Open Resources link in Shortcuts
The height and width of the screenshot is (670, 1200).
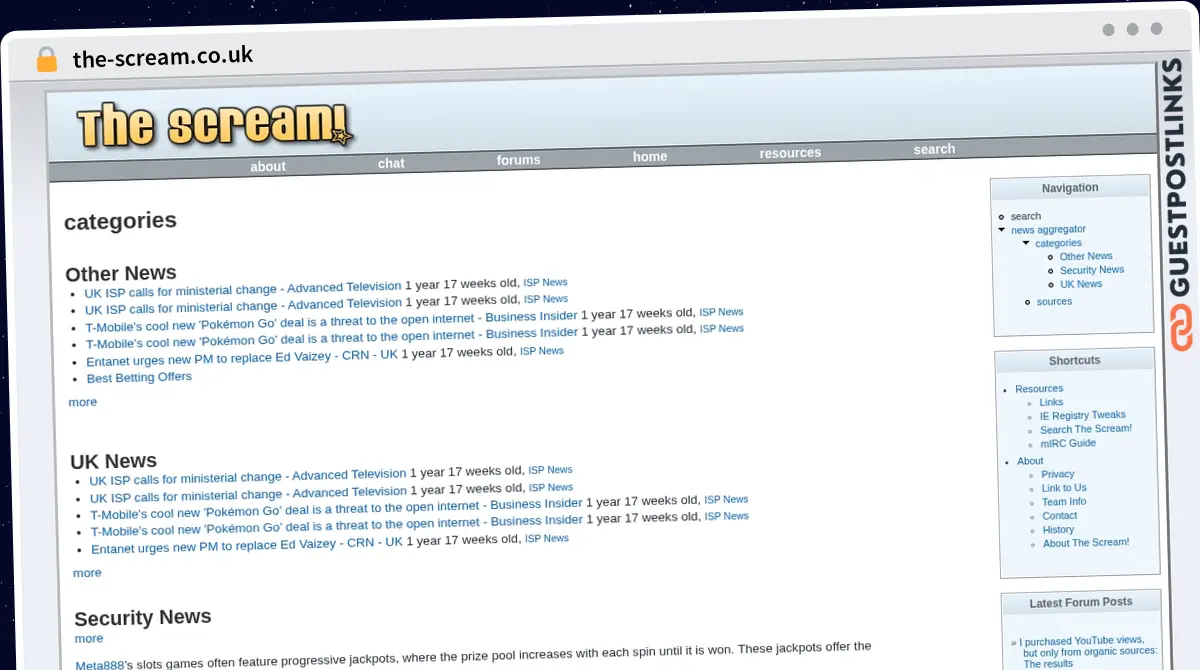1039,389
